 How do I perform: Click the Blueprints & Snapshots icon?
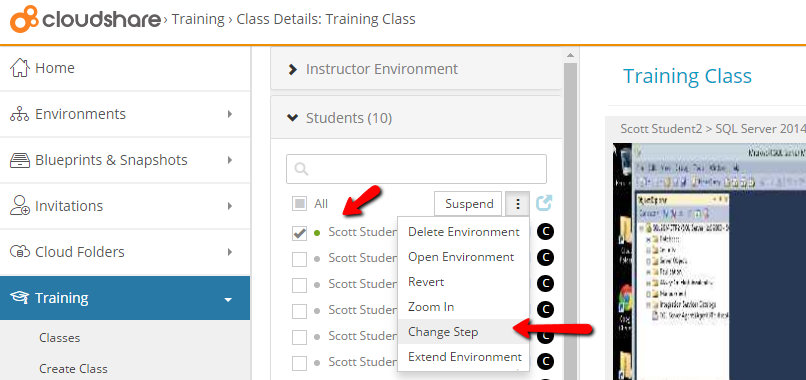coord(20,160)
